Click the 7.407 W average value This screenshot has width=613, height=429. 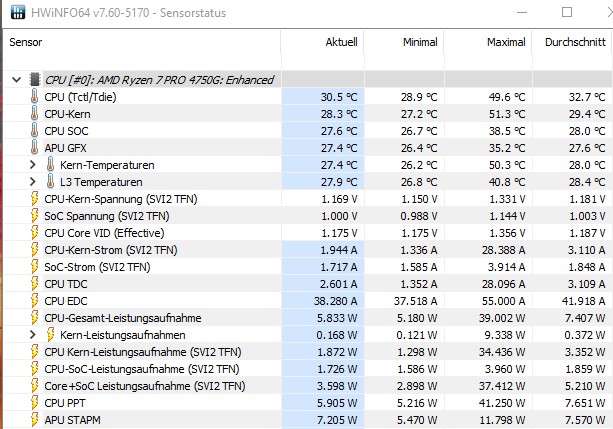click(585, 318)
